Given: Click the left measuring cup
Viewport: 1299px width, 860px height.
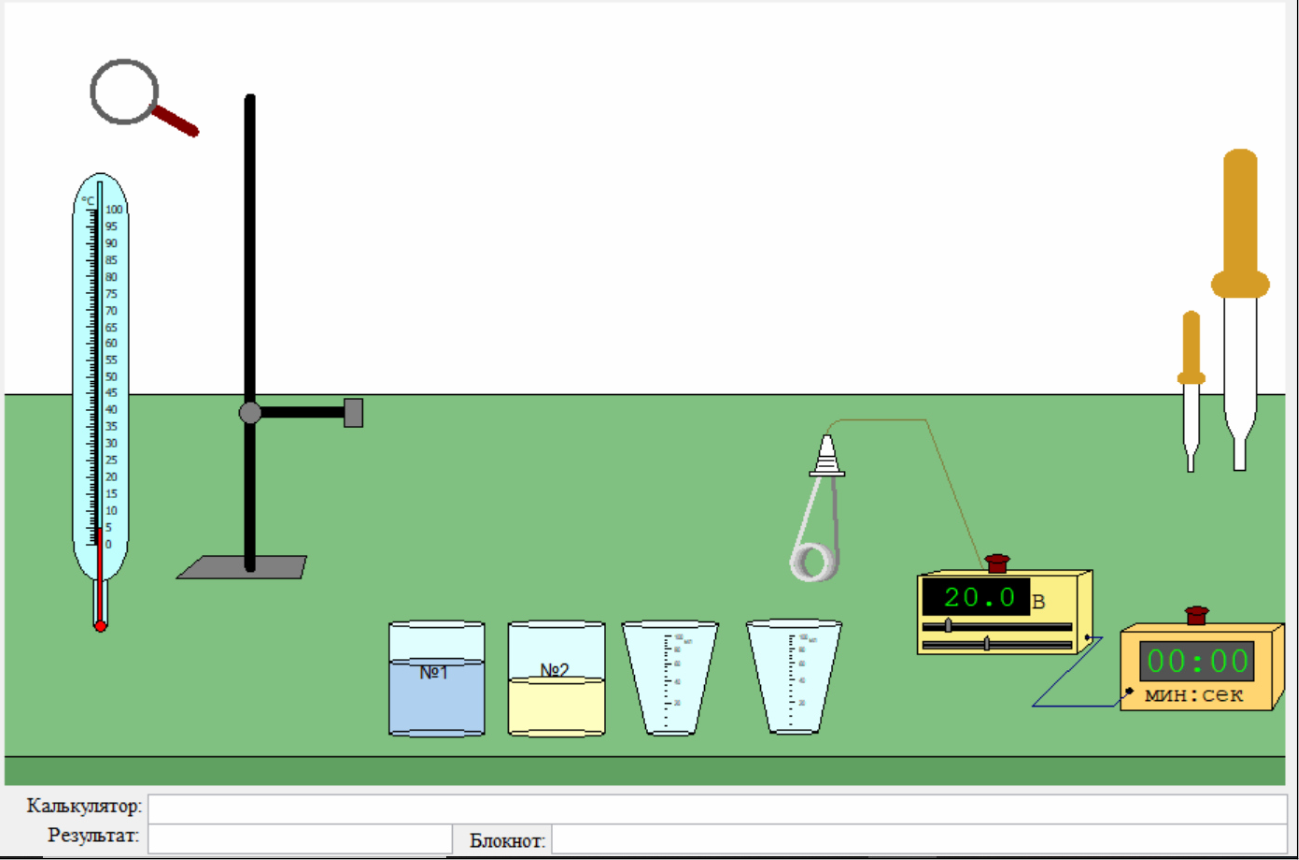Looking at the screenshot, I should 670,677.
